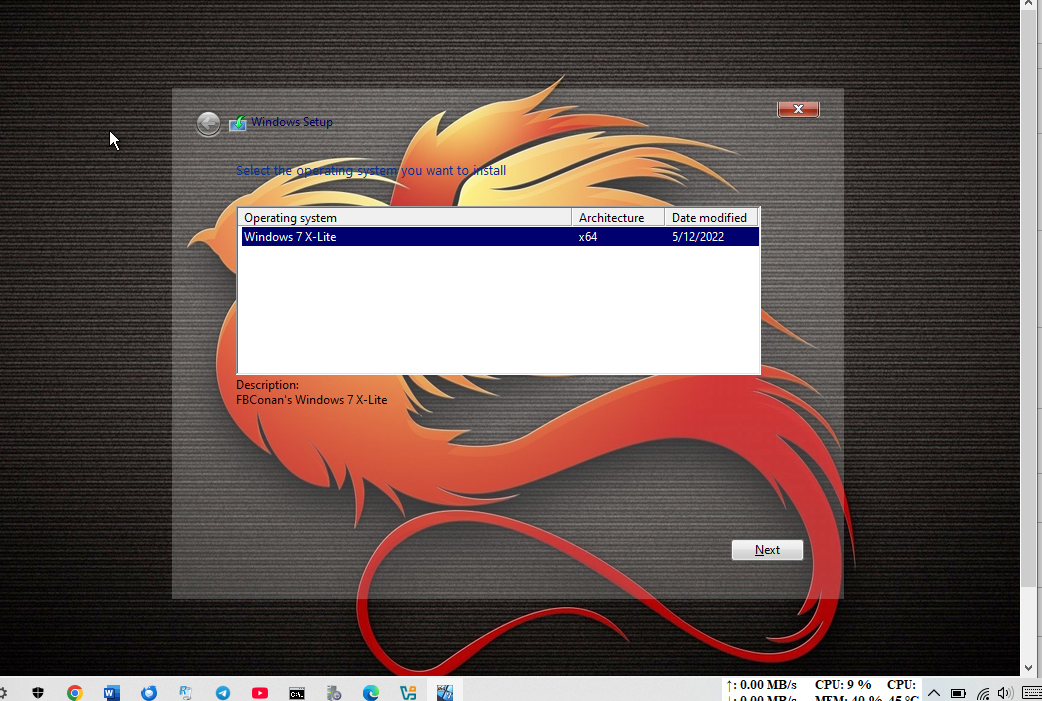Screen dimensions: 1042x701
Task: Click the battery status icon
Action: coord(958,692)
